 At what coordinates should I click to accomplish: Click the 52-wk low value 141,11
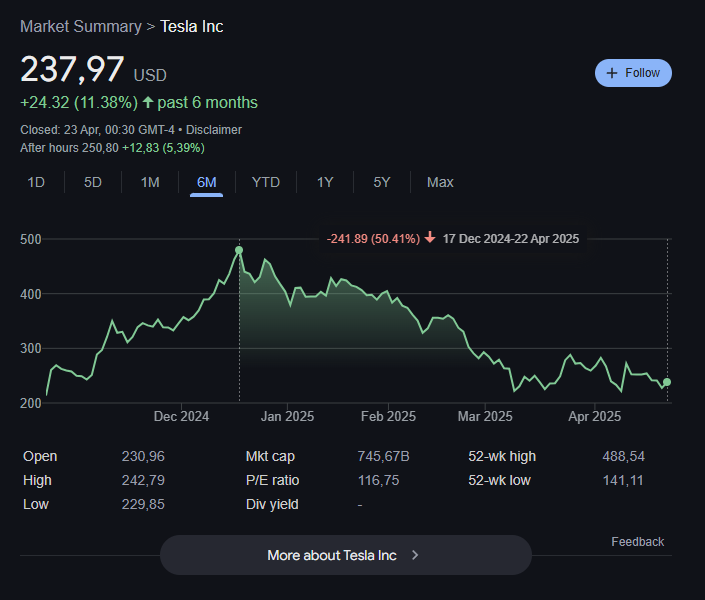(623, 480)
